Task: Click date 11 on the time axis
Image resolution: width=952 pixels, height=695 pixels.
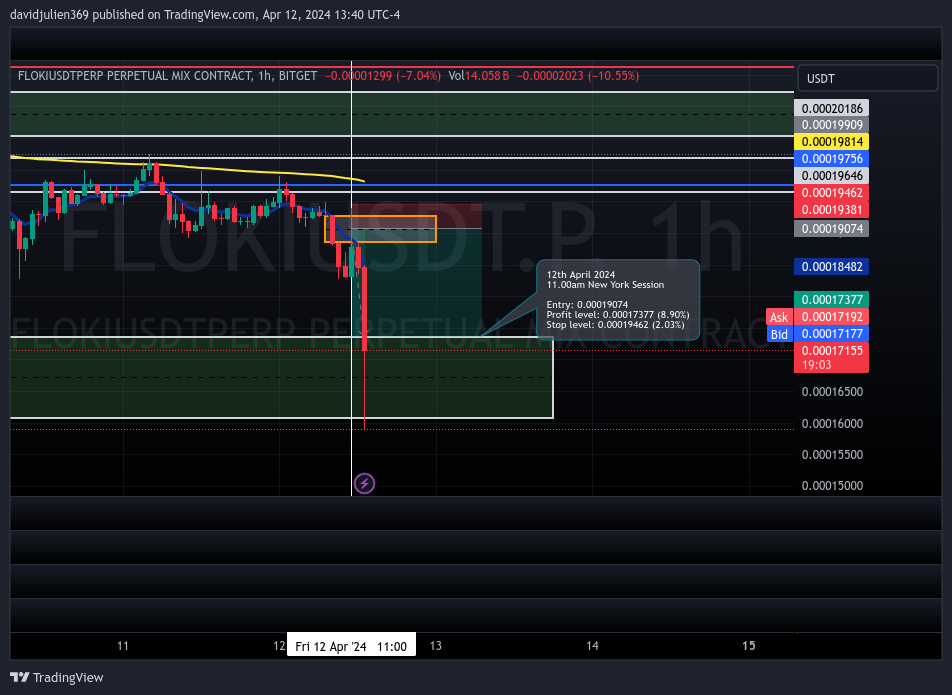Action: click(x=123, y=646)
